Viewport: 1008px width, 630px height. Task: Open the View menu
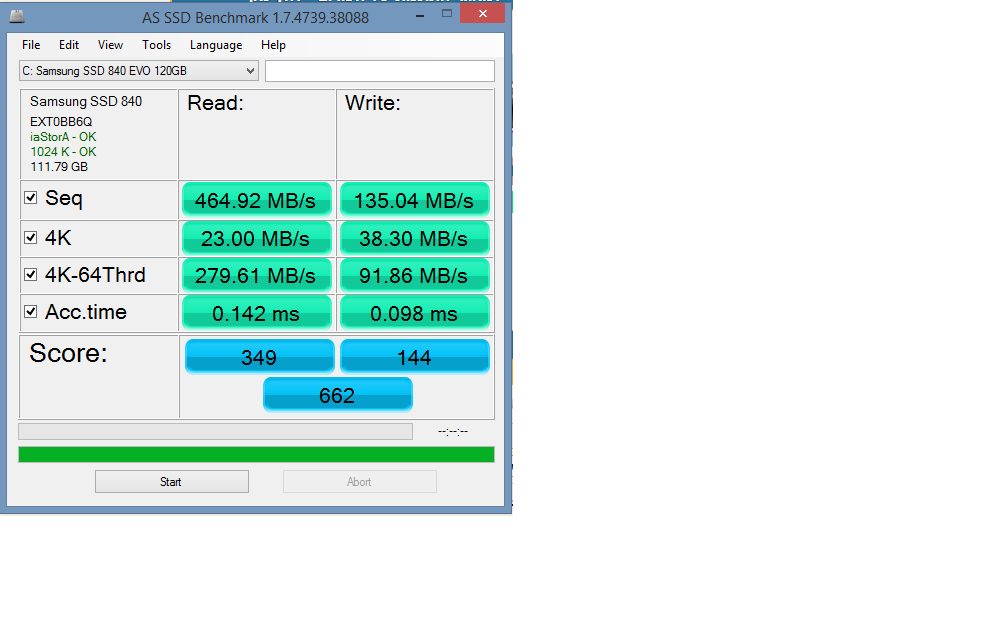pos(111,45)
